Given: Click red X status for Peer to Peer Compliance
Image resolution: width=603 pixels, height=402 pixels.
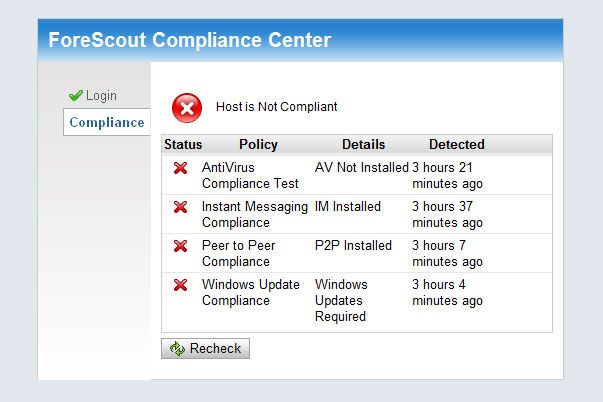Looking at the screenshot, I should [x=180, y=246].
